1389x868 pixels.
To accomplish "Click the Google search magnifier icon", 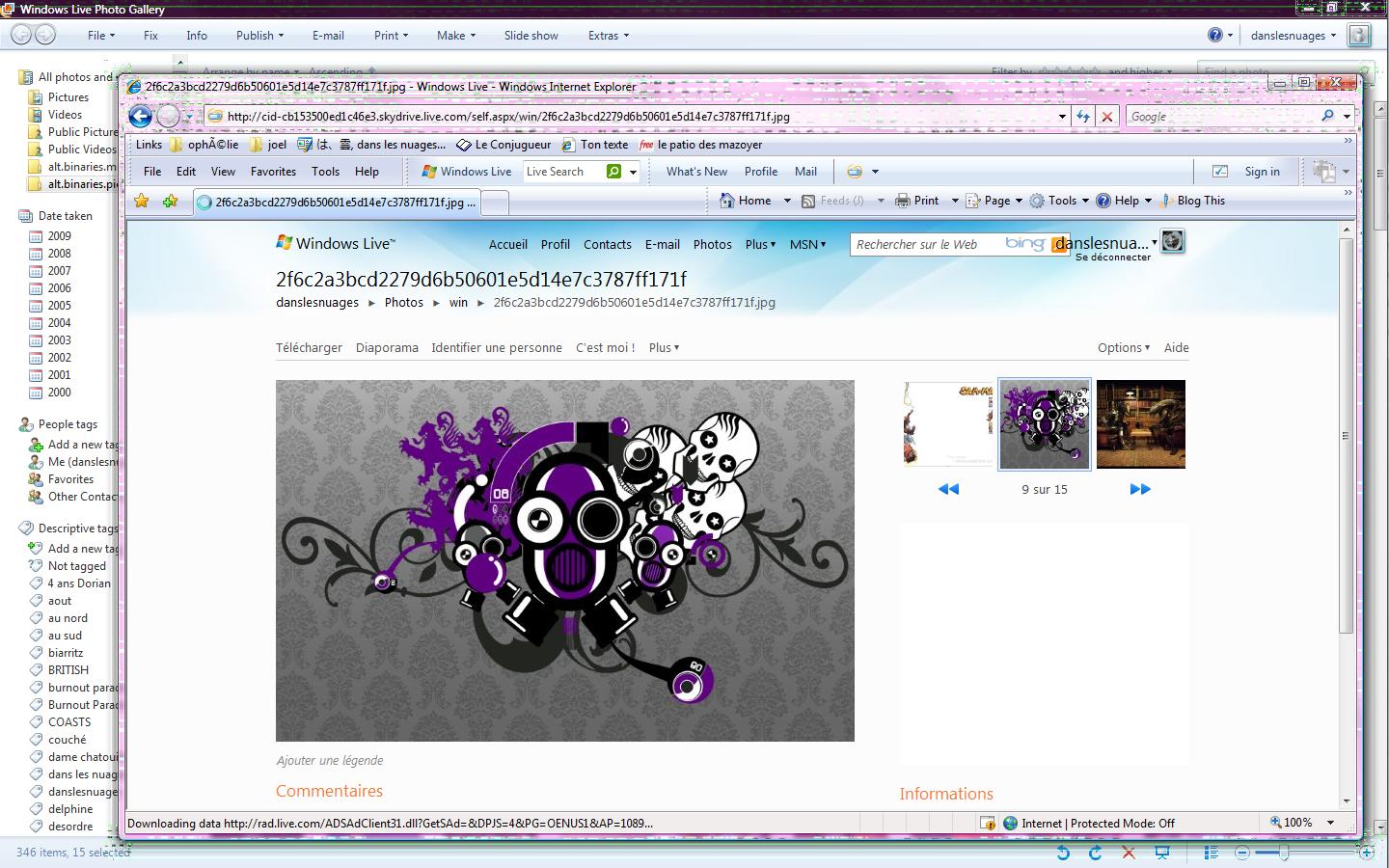I will pyautogui.click(x=1328, y=116).
